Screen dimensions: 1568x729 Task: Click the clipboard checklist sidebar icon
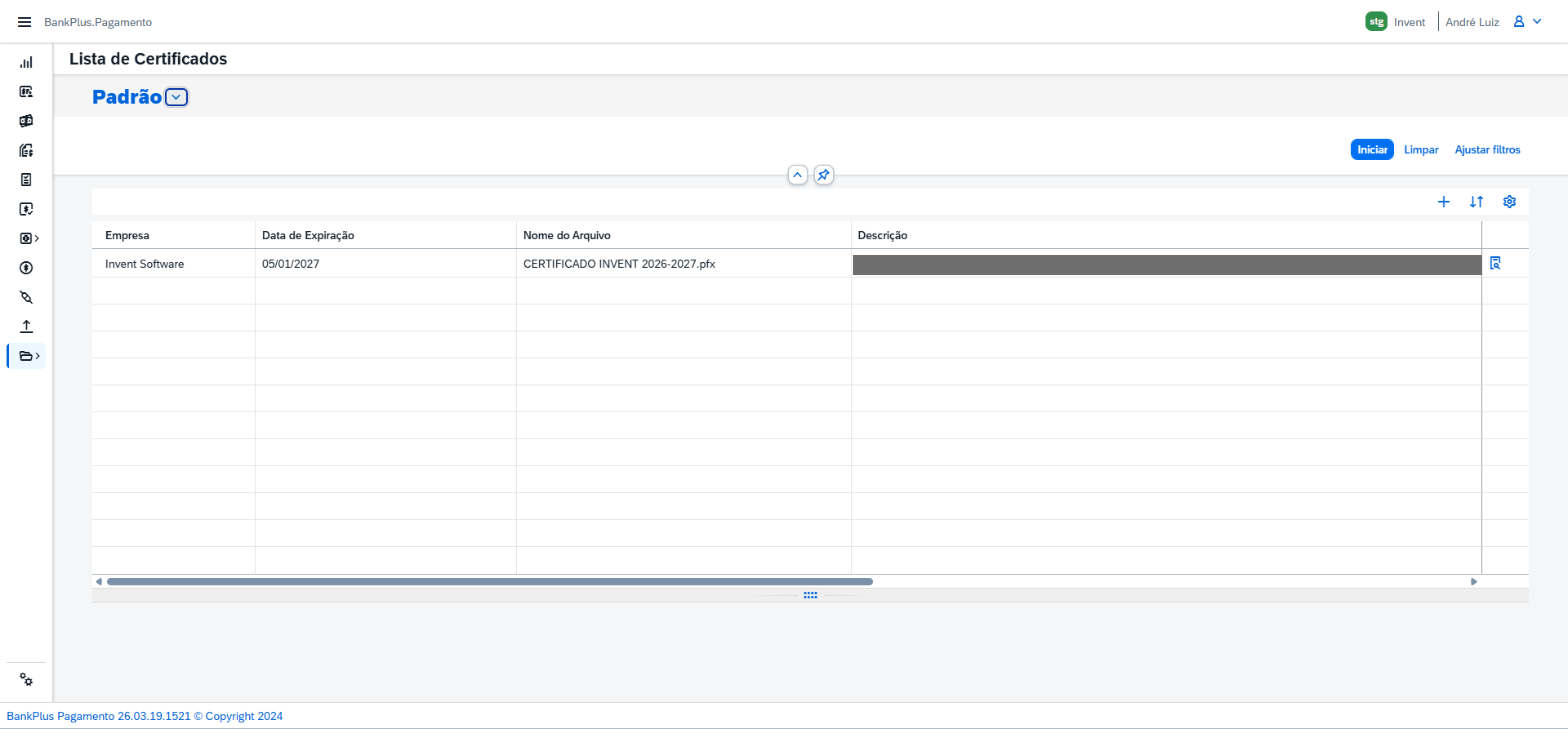point(26,180)
